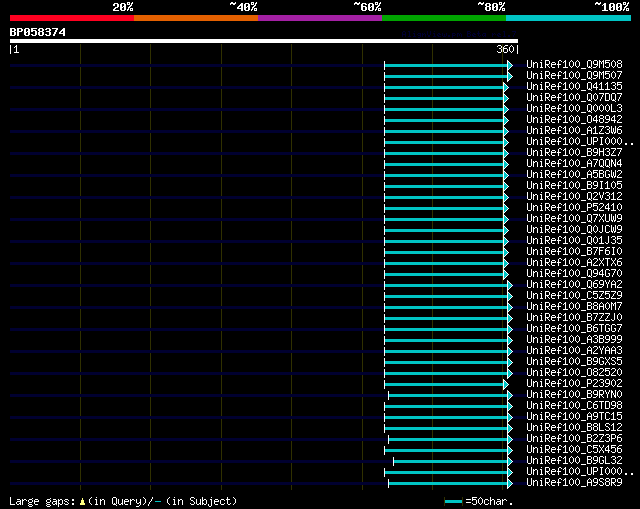Open hit UniRef100_Q9M508

tap(574, 64)
